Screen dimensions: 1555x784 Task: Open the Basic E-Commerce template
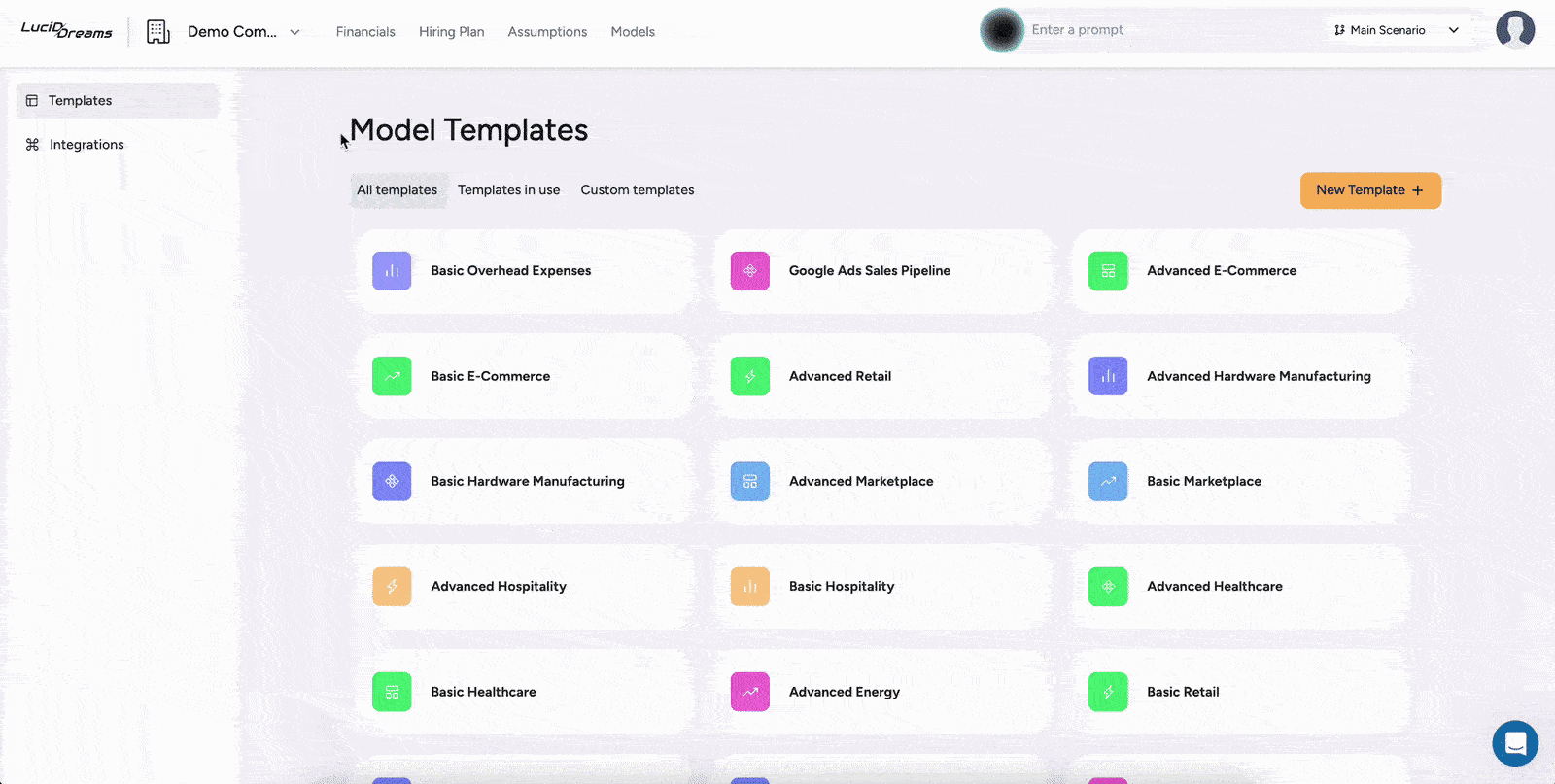click(x=525, y=376)
